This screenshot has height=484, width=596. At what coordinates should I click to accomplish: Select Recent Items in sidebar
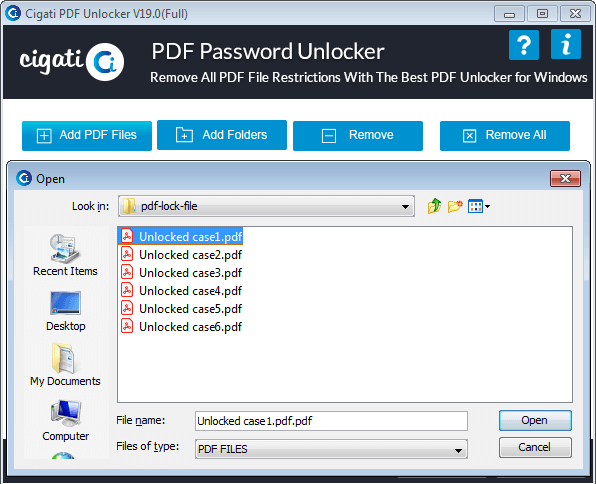(x=65, y=255)
